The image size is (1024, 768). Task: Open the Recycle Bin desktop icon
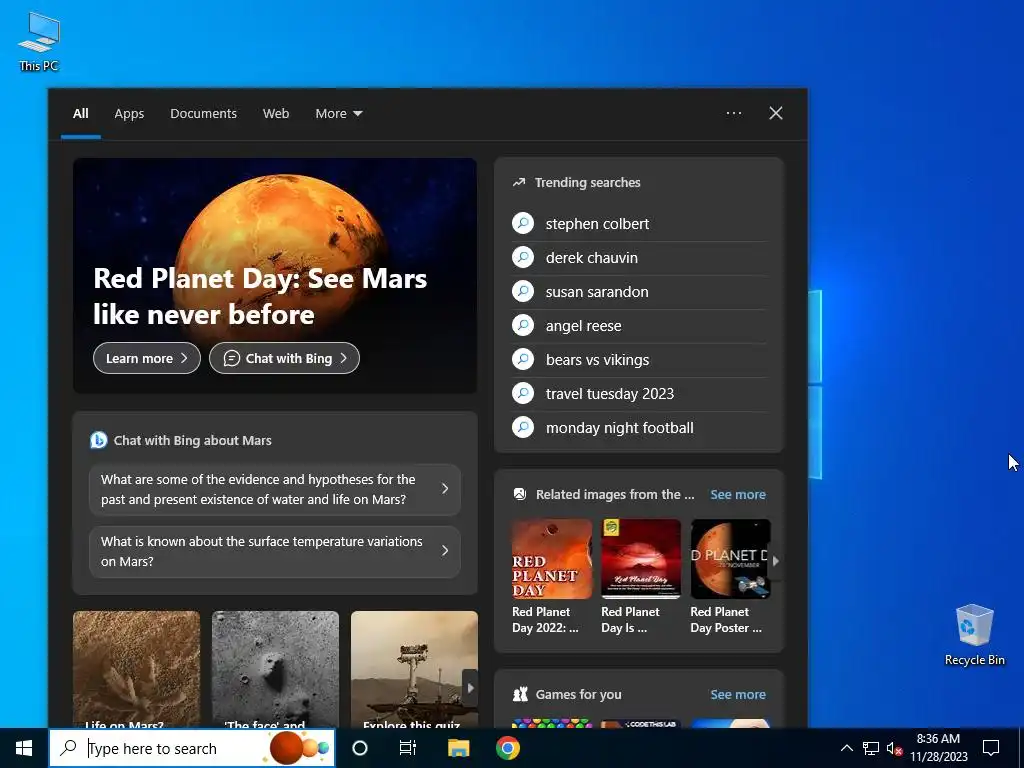coord(974,635)
